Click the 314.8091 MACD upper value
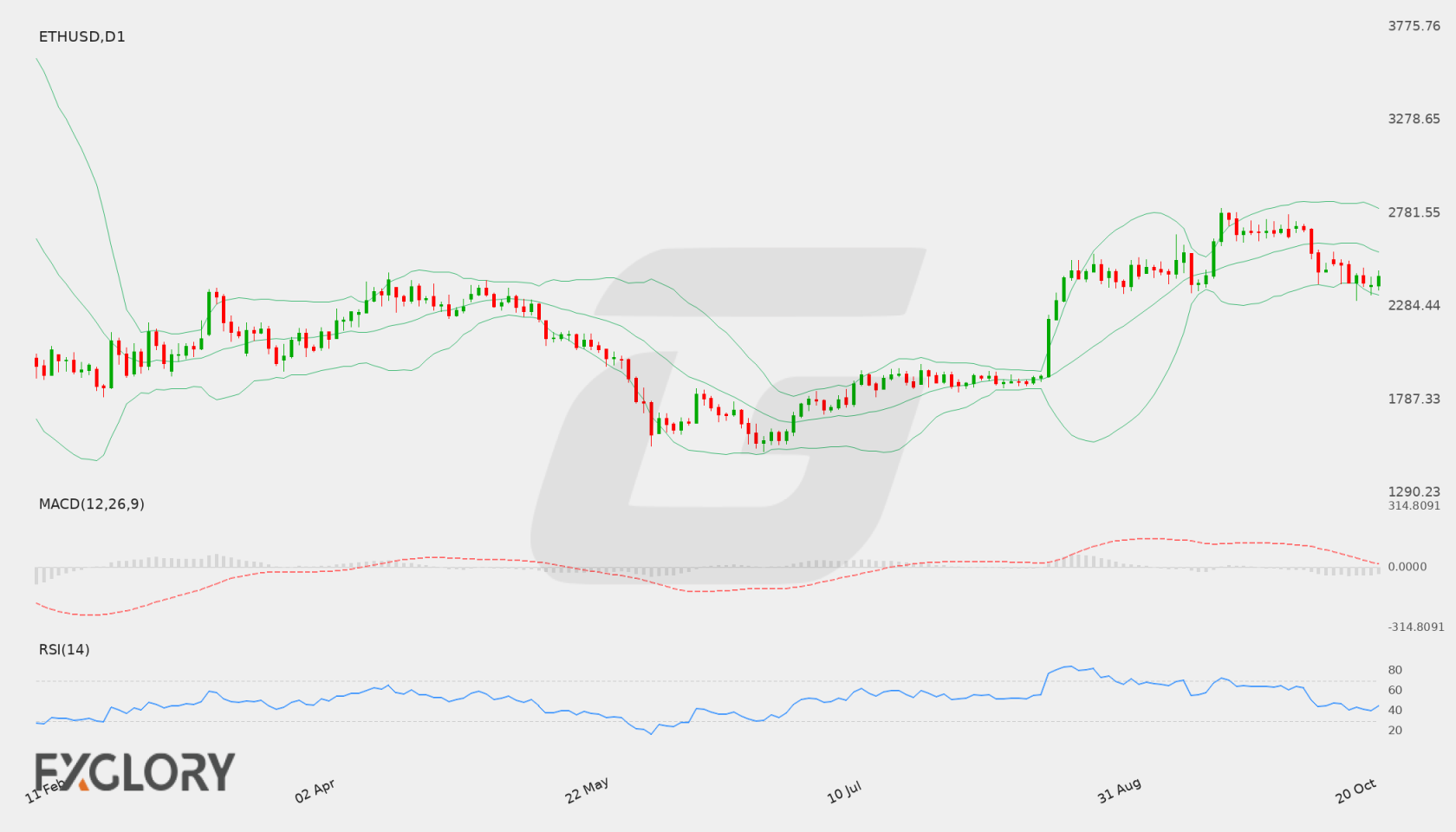Screen dimensions: 1456x832 click(1414, 505)
